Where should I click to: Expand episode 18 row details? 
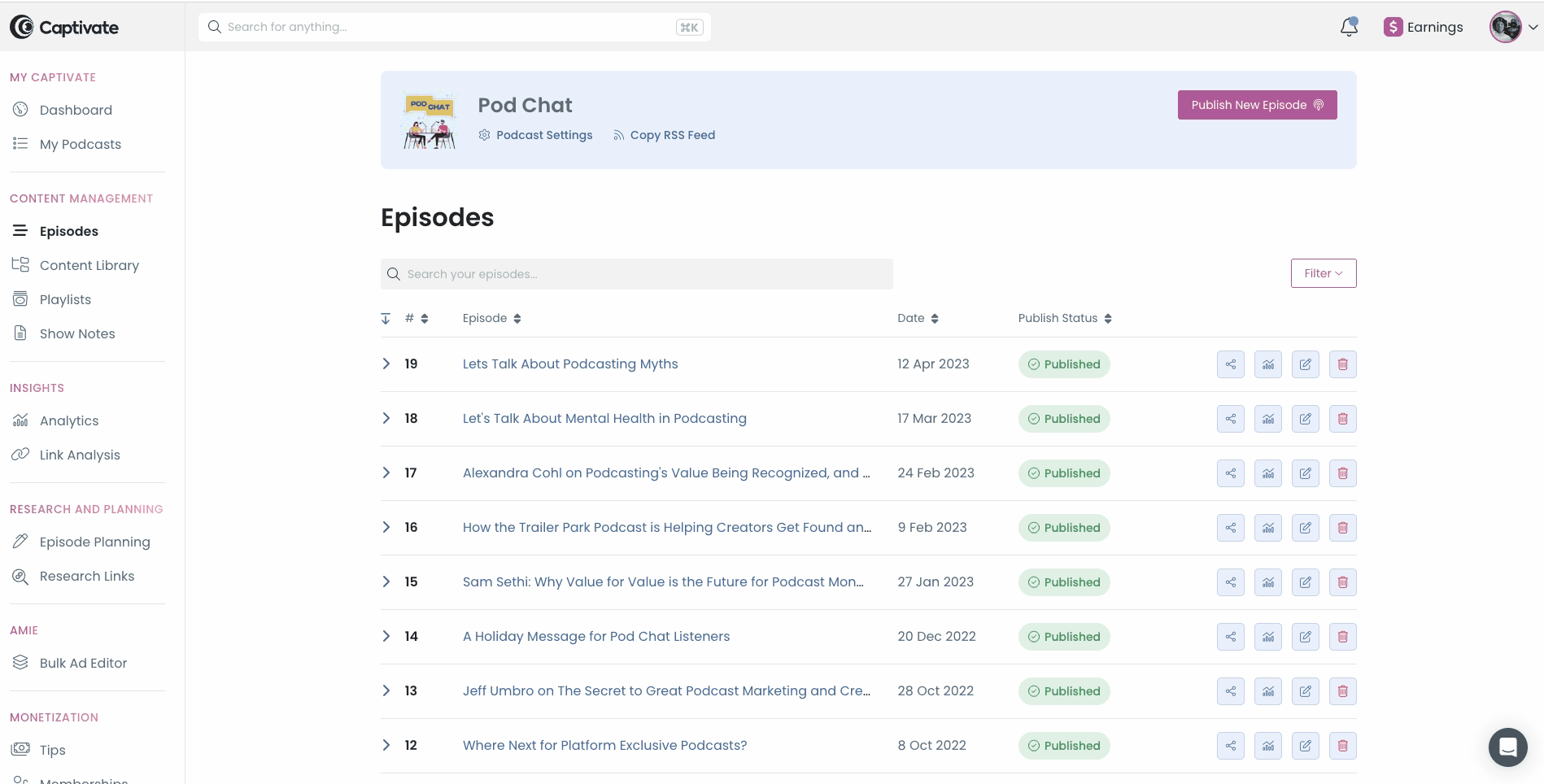386,418
